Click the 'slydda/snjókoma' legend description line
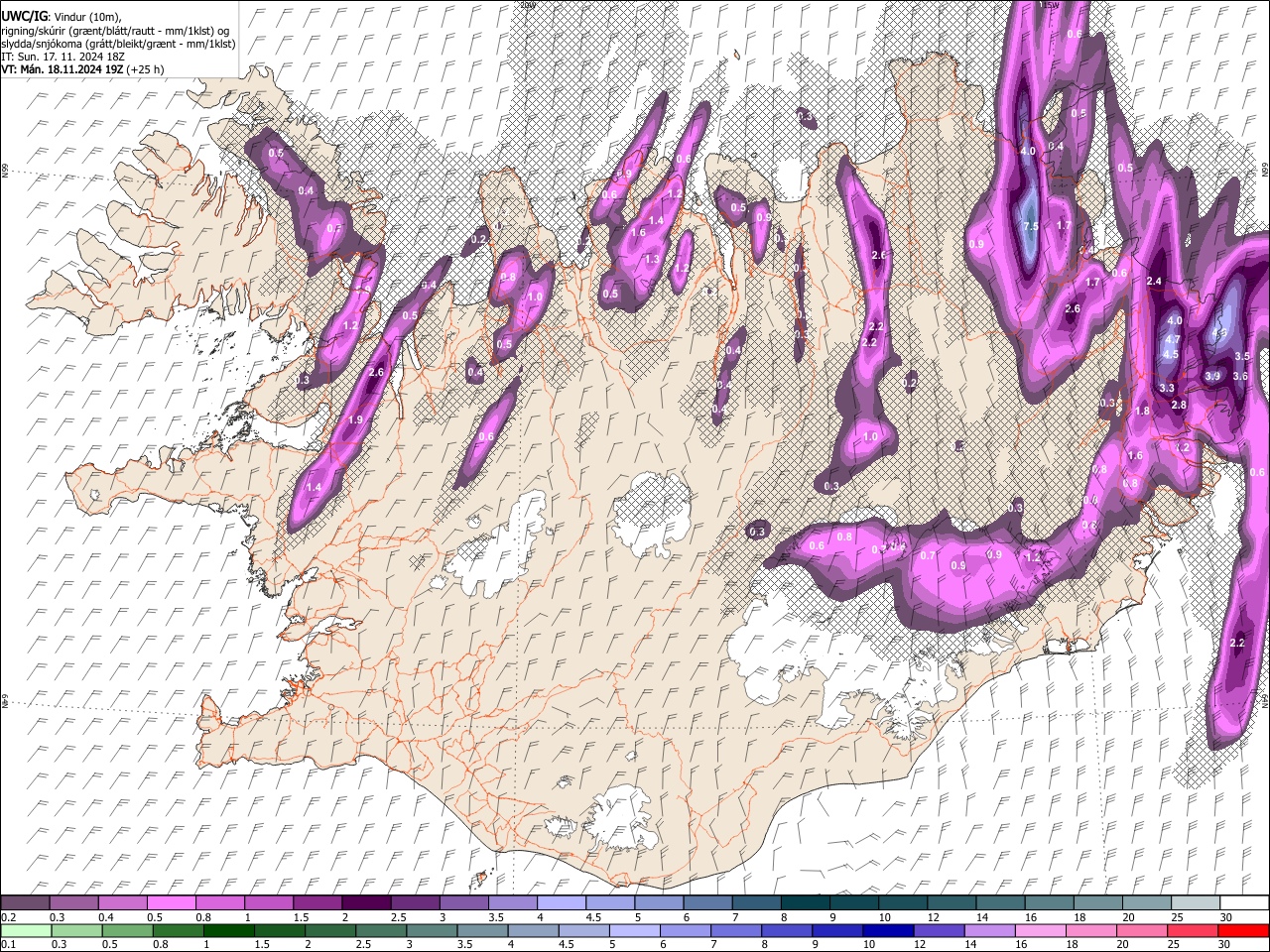Image resolution: width=1270 pixels, height=952 pixels. (x=119, y=44)
